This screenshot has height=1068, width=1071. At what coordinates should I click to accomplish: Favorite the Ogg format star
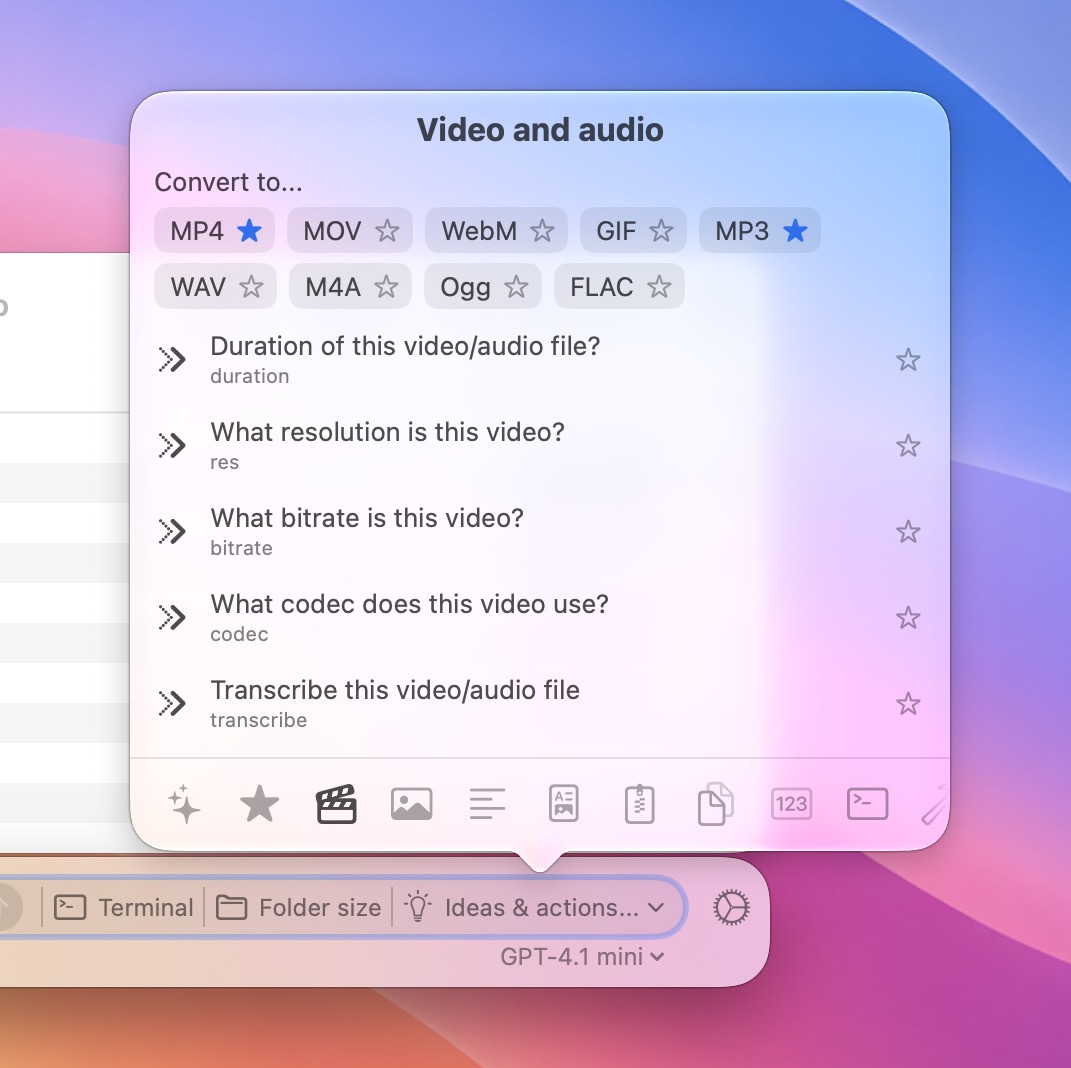(x=516, y=287)
